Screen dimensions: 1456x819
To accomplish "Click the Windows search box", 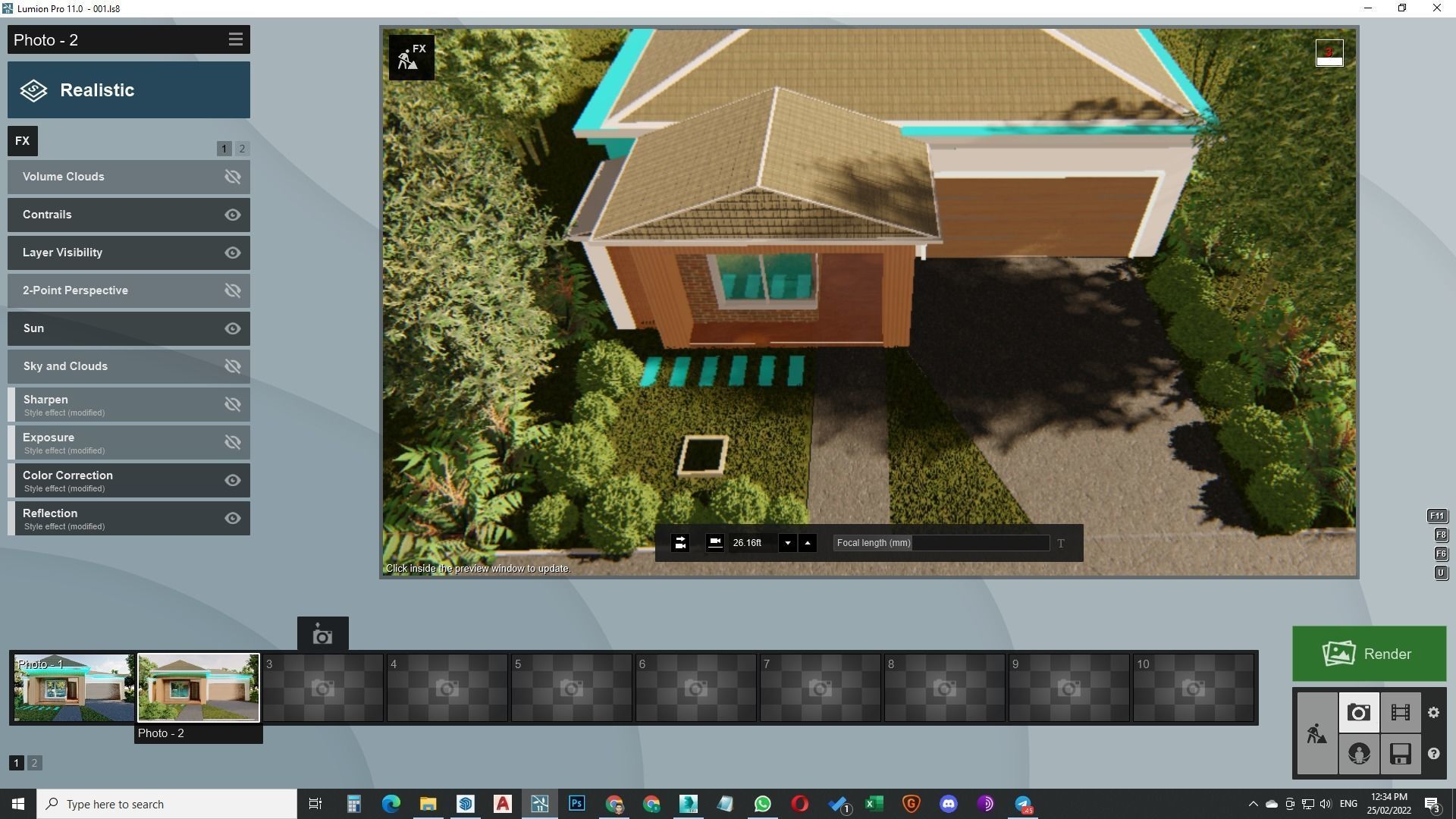I will 167,804.
